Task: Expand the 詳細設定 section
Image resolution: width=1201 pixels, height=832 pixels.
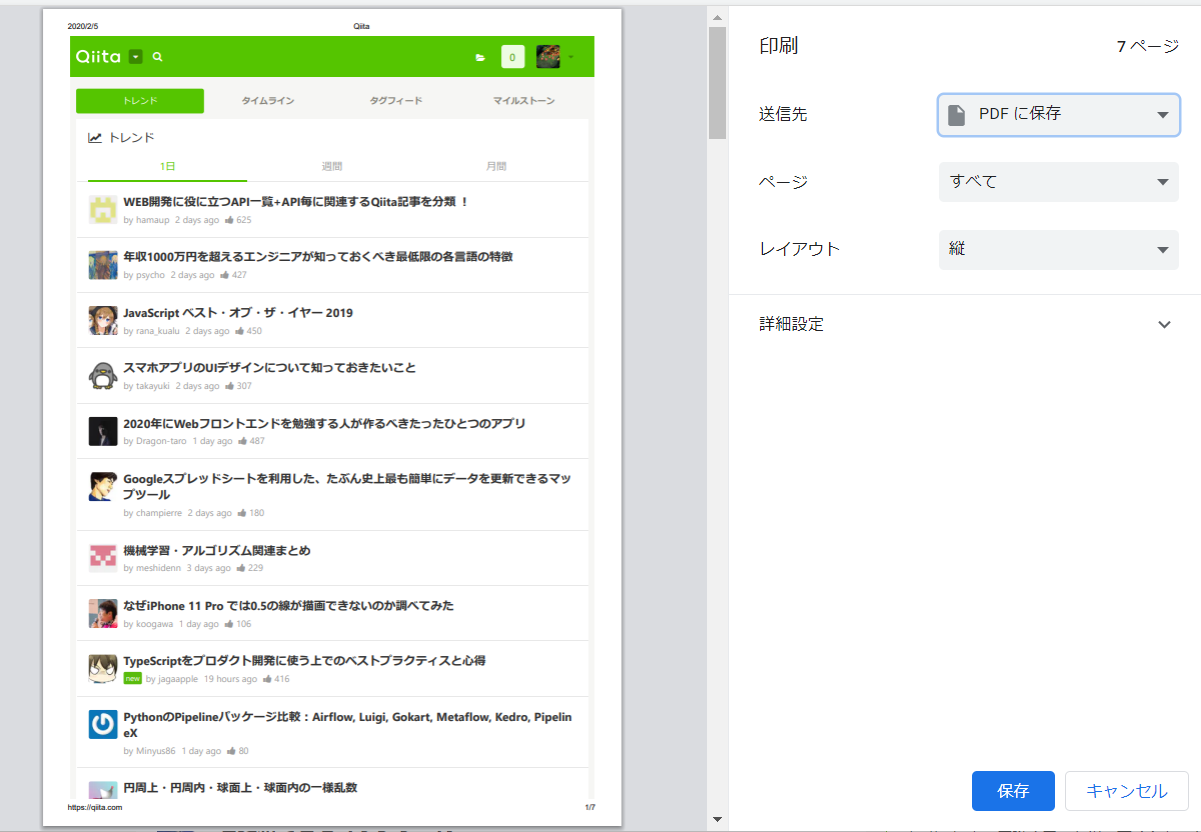Action: pyautogui.click(x=964, y=324)
